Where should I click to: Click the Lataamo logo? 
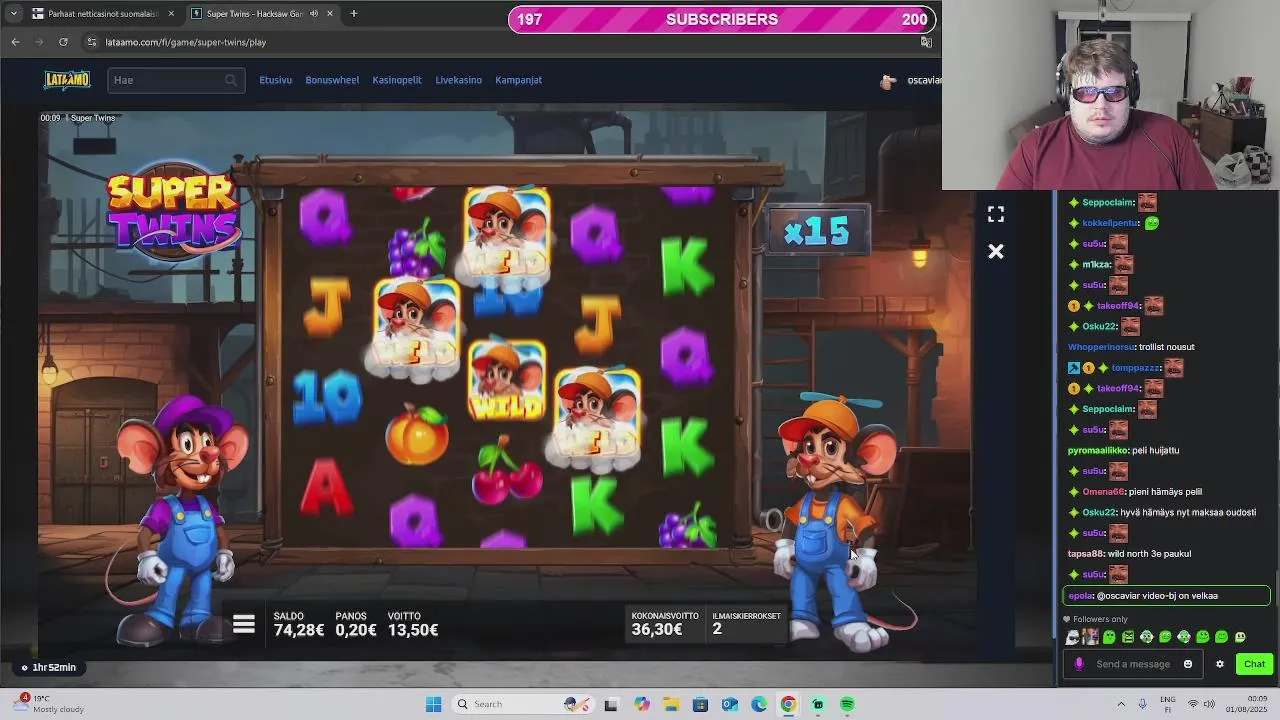pos(67,80)
